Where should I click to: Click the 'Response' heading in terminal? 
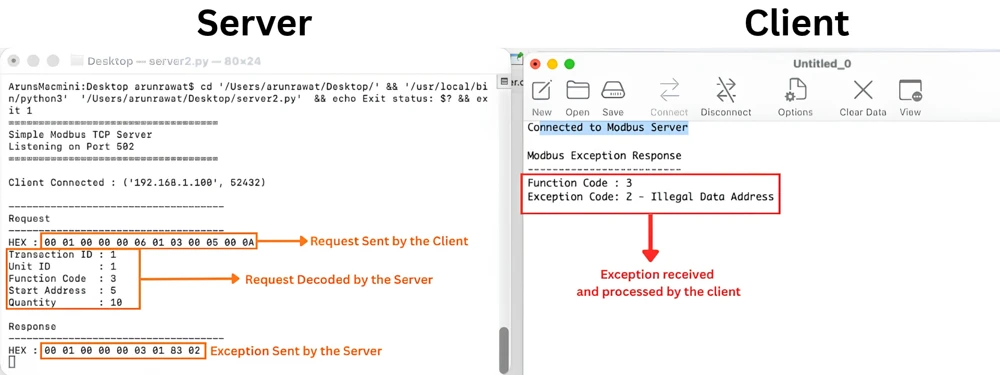[x=32, y=327]
